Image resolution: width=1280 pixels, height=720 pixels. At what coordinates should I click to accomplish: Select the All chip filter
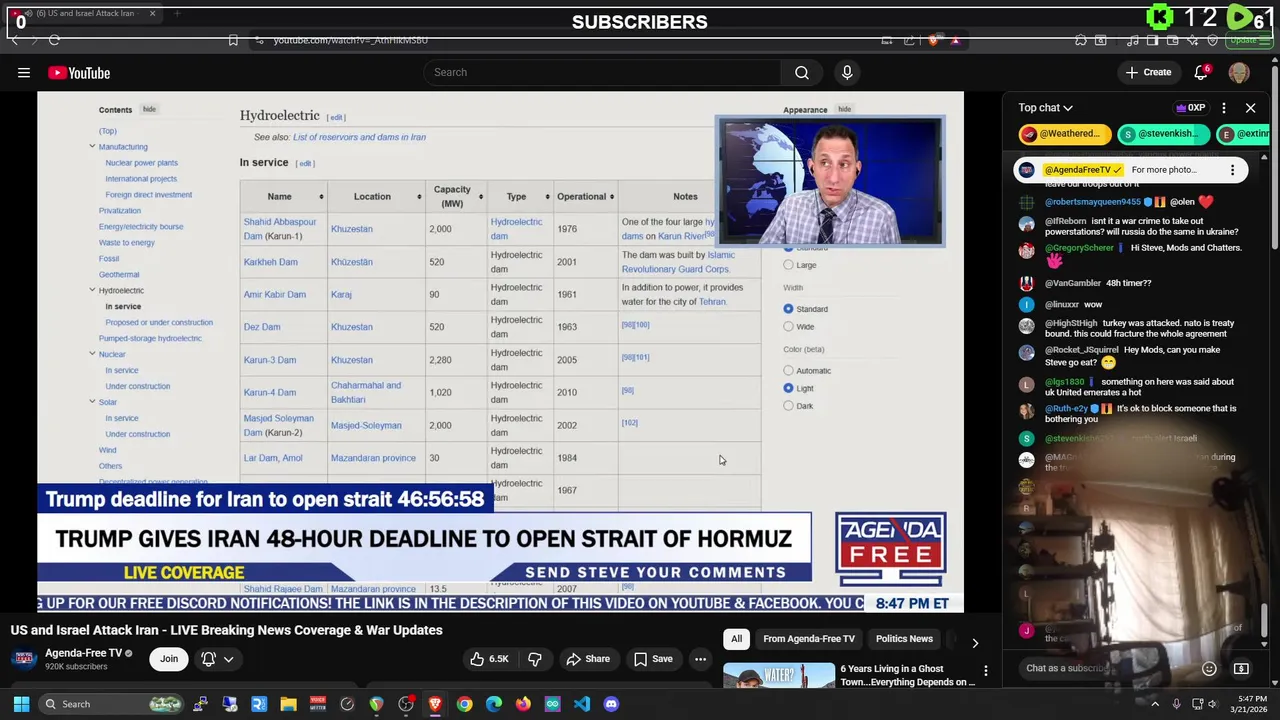point(736,639)
